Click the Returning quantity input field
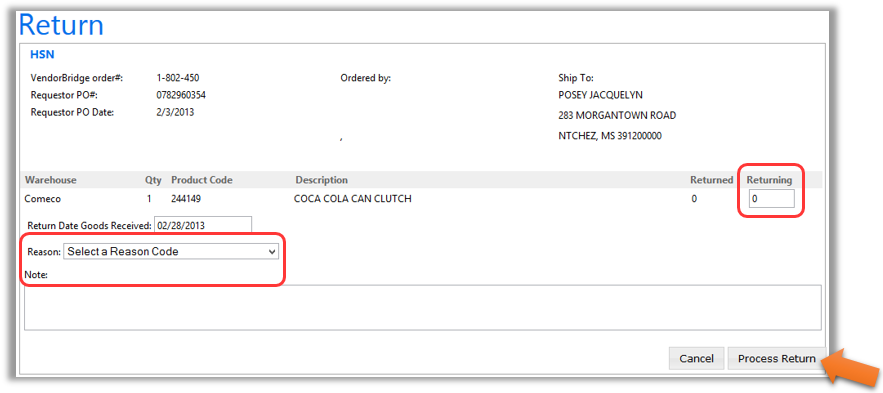The height and width of the screenshot is (393, 883). click(771, 199)
